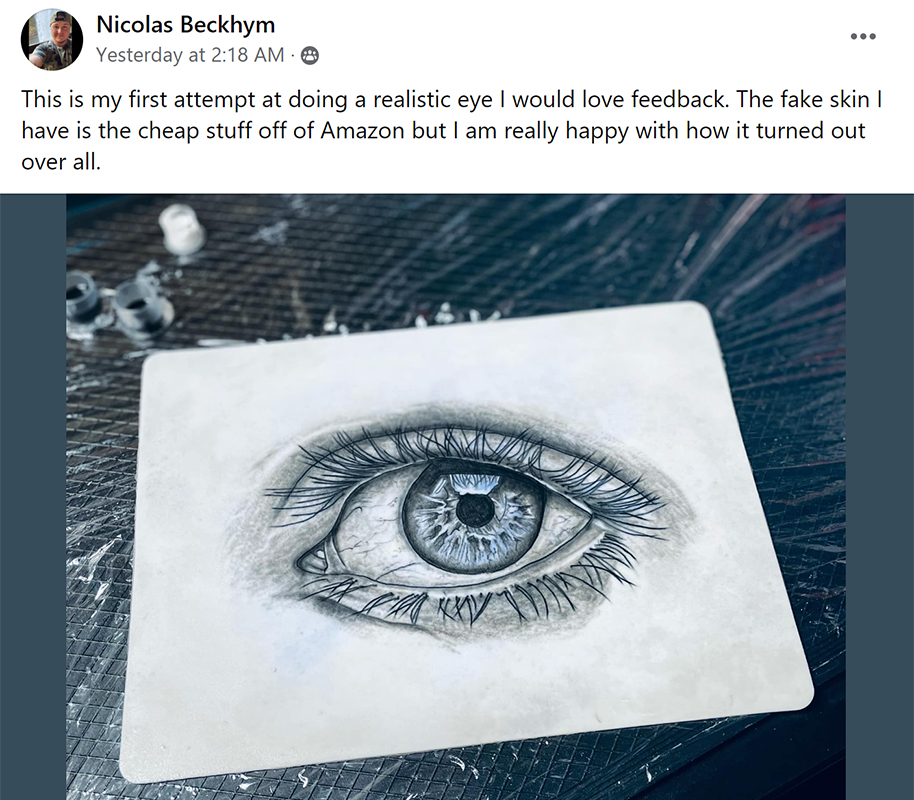Click the sentence about cheap Amazon fake skin

[452, 115]
